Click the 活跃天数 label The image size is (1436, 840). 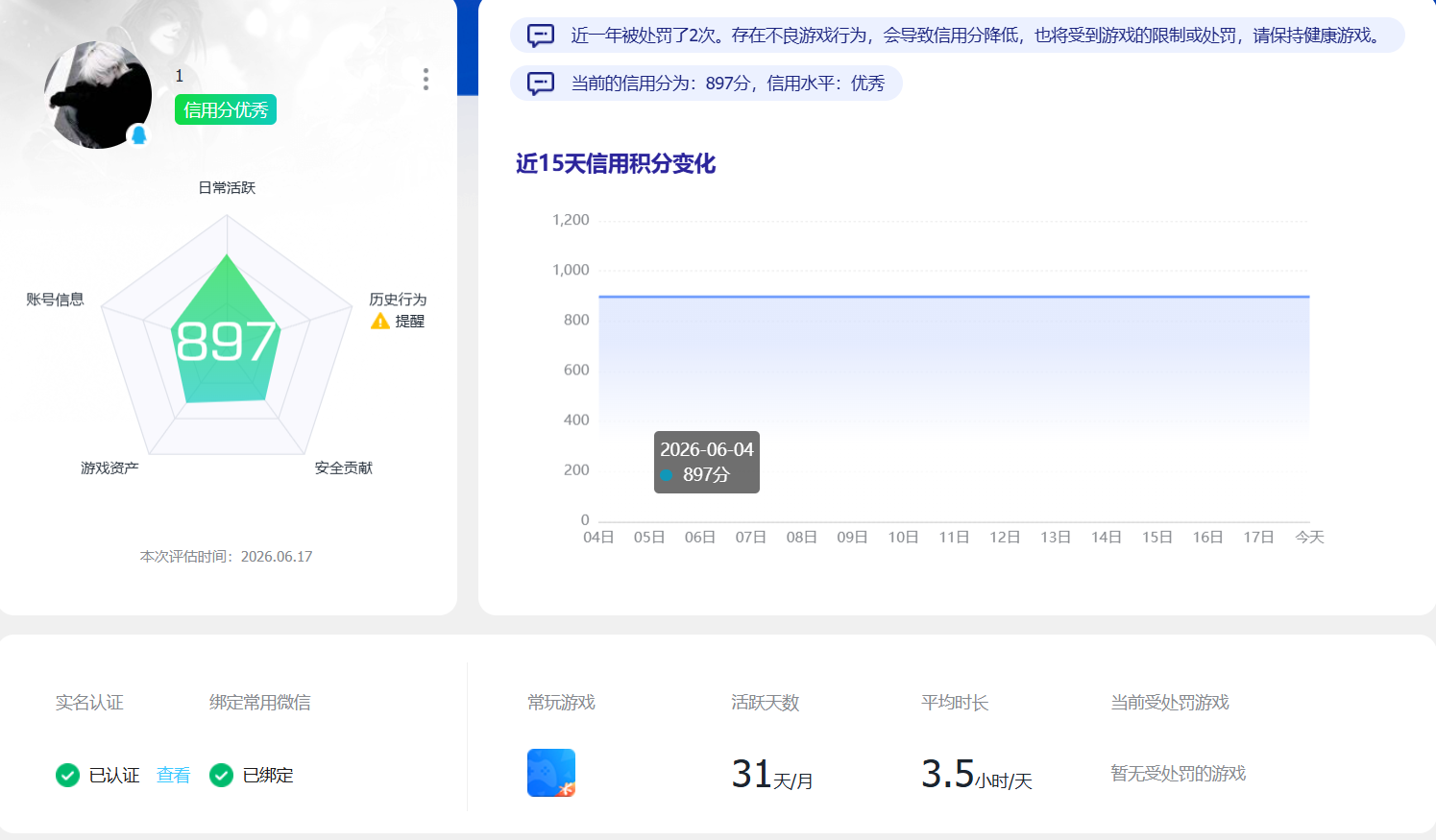coord(765,703)
